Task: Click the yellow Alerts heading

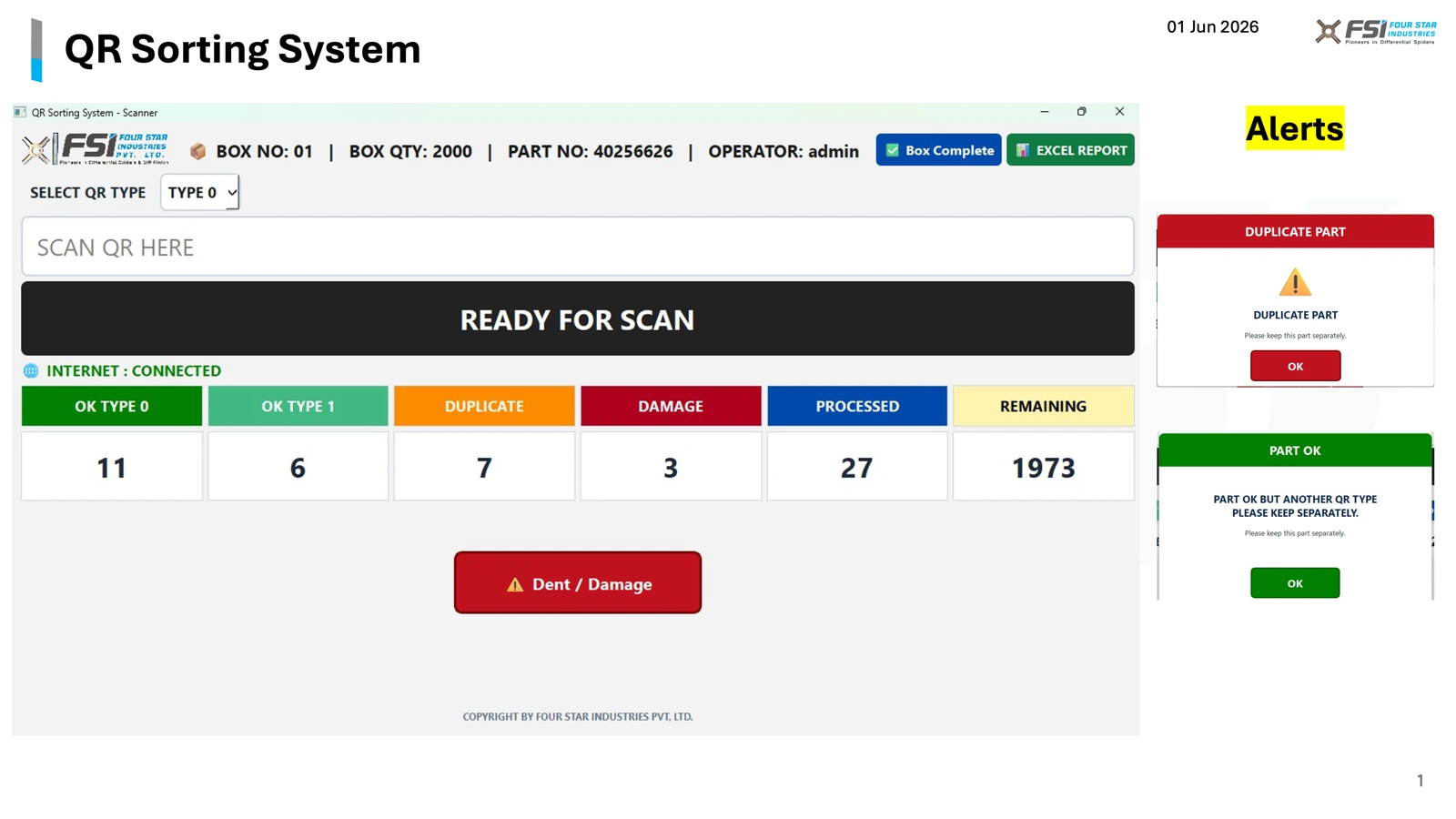Action: click(x=1295, y=128)
